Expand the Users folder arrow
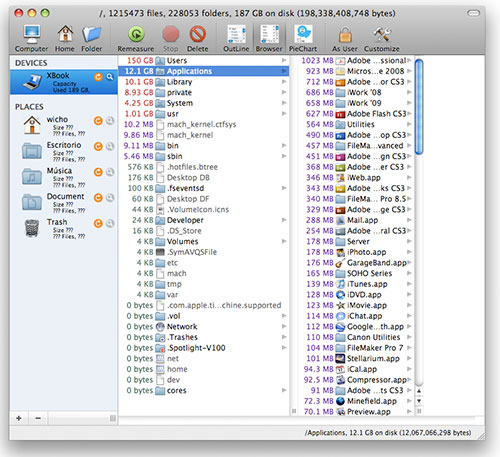Screen dimensions: 500x457 284,60
